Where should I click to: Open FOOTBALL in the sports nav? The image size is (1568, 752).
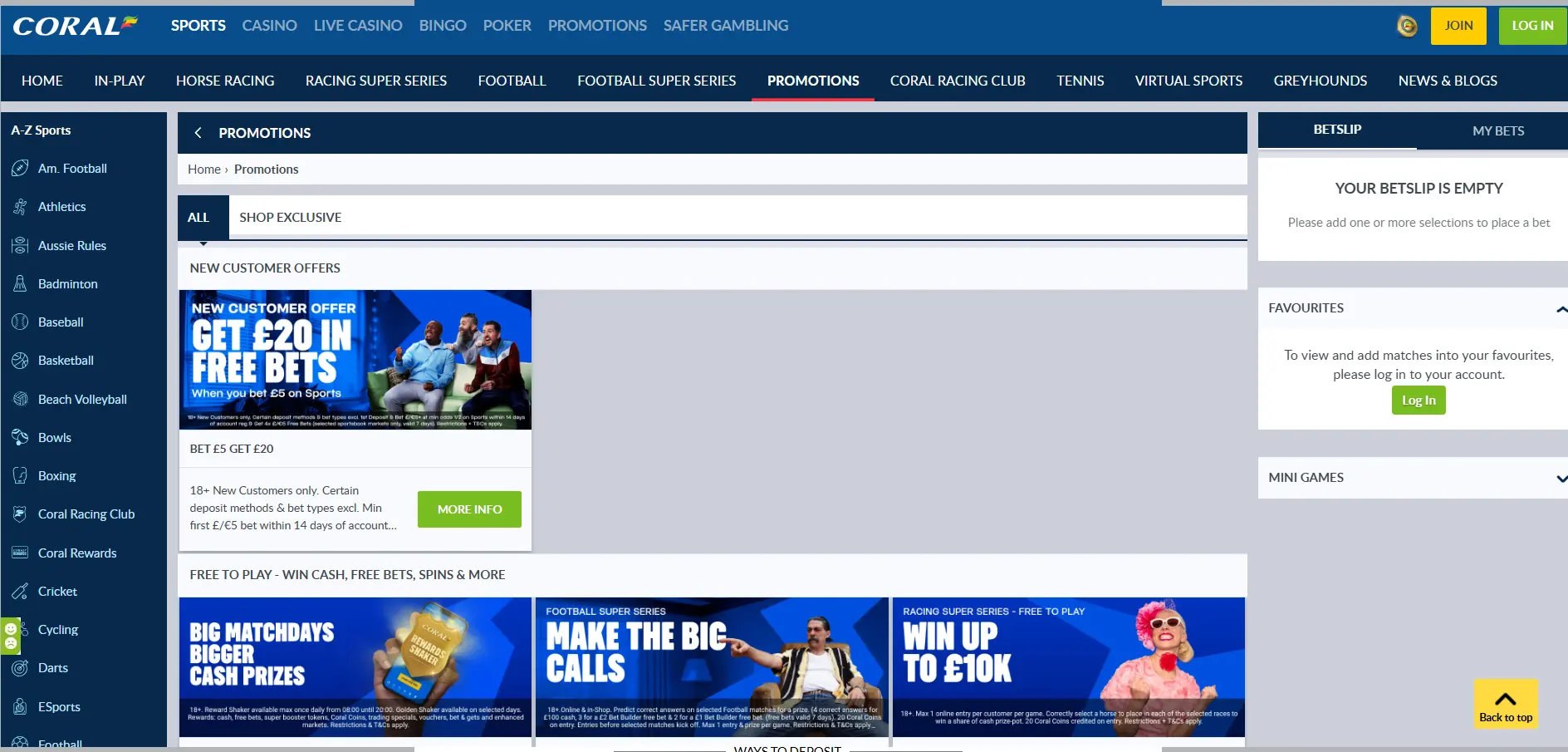pyautogui.click(x=512, y=81)
